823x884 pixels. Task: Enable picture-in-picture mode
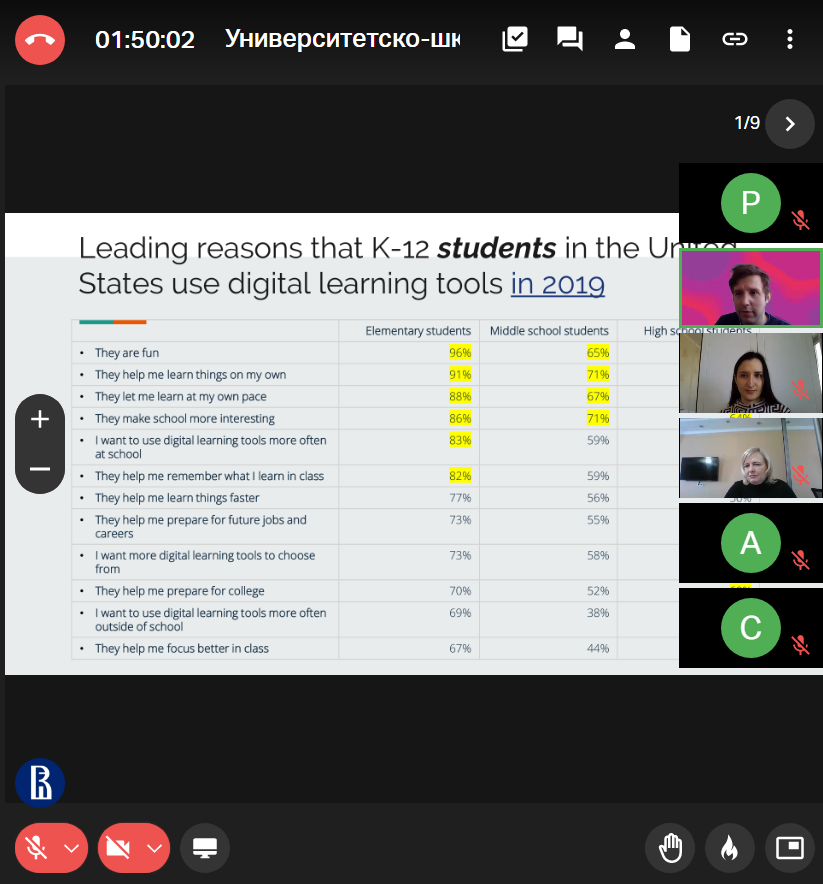(790, 848)
